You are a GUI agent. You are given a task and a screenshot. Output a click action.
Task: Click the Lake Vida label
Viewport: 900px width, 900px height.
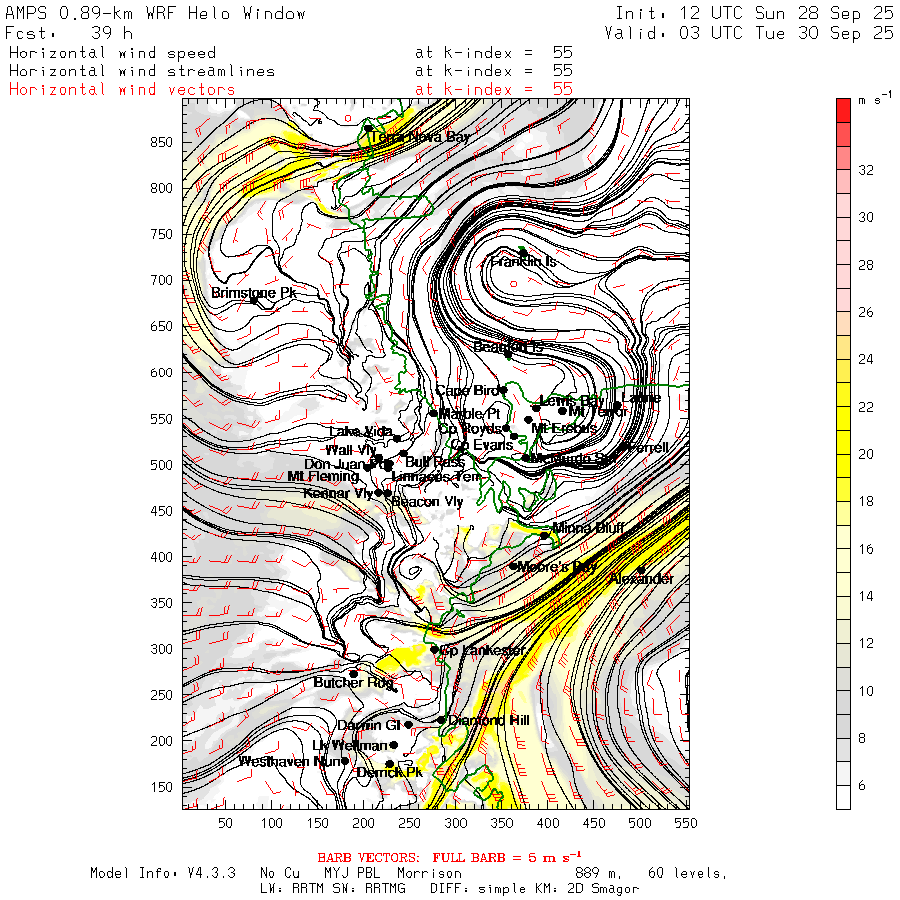(x=360, y=431)
